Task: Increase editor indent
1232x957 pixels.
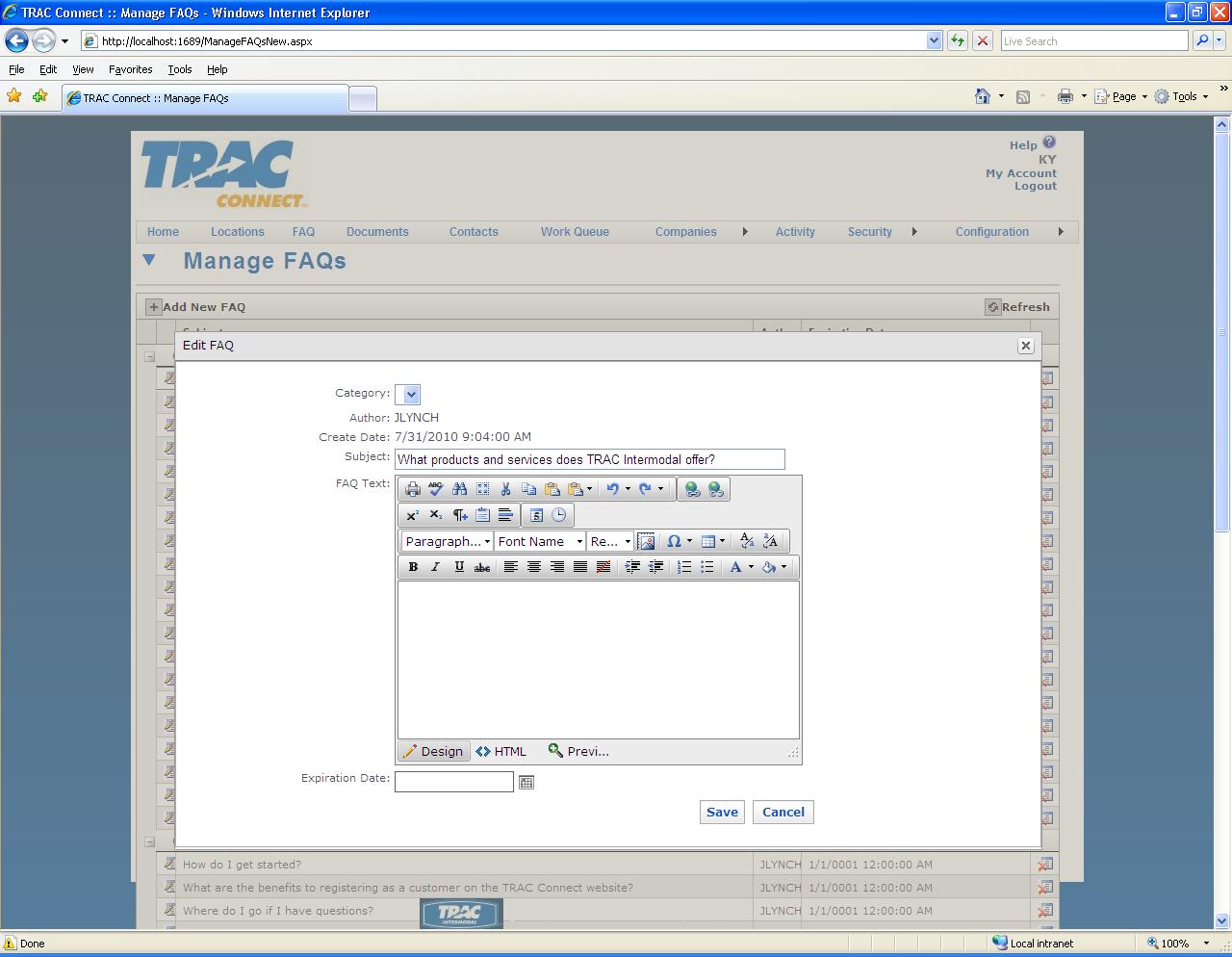Action: coord(632,567)
